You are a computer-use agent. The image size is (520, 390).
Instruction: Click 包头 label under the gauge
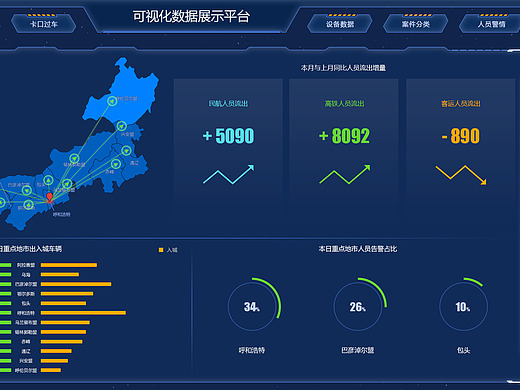463,350
